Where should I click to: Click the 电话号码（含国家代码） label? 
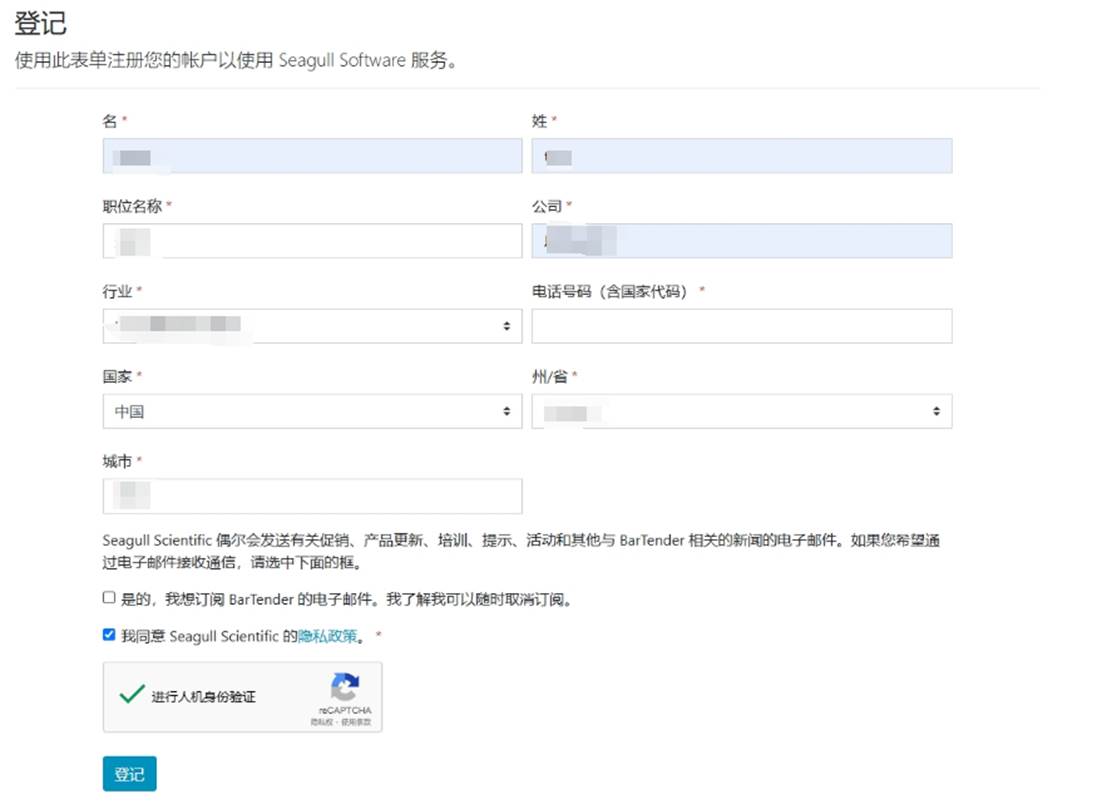pos(610,292)
